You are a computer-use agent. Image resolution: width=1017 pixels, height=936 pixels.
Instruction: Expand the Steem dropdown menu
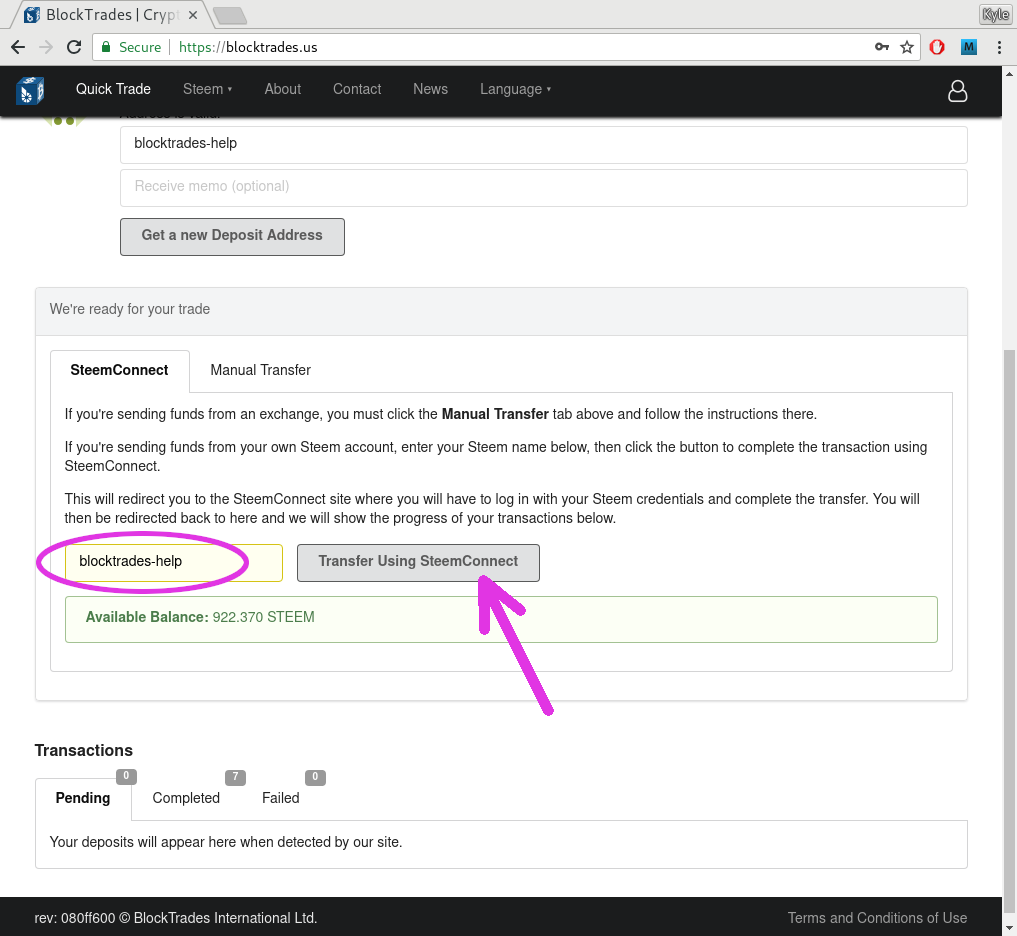(208, 89)
